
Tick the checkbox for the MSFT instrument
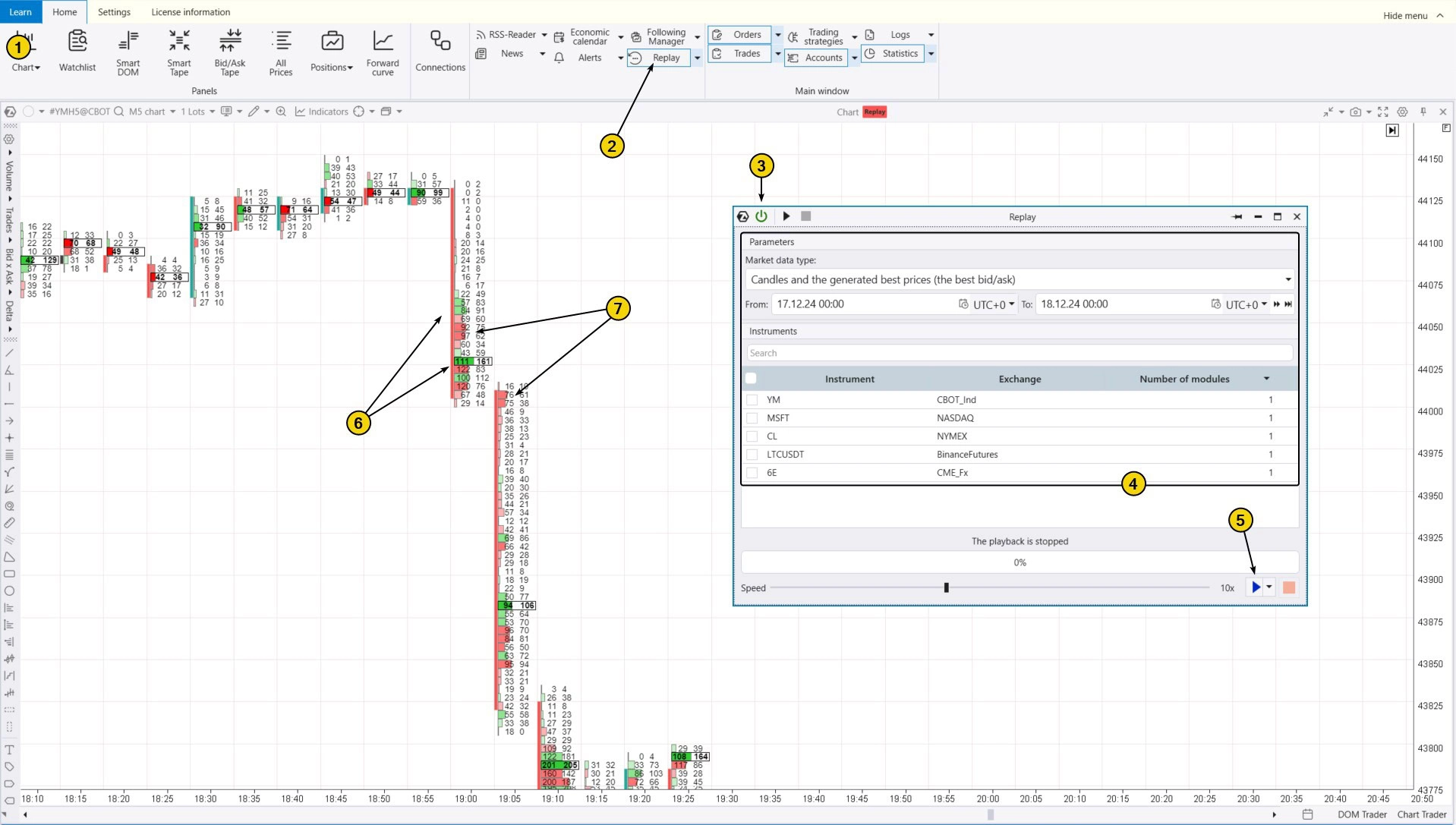pyautogui.click(x=752, y=418)
